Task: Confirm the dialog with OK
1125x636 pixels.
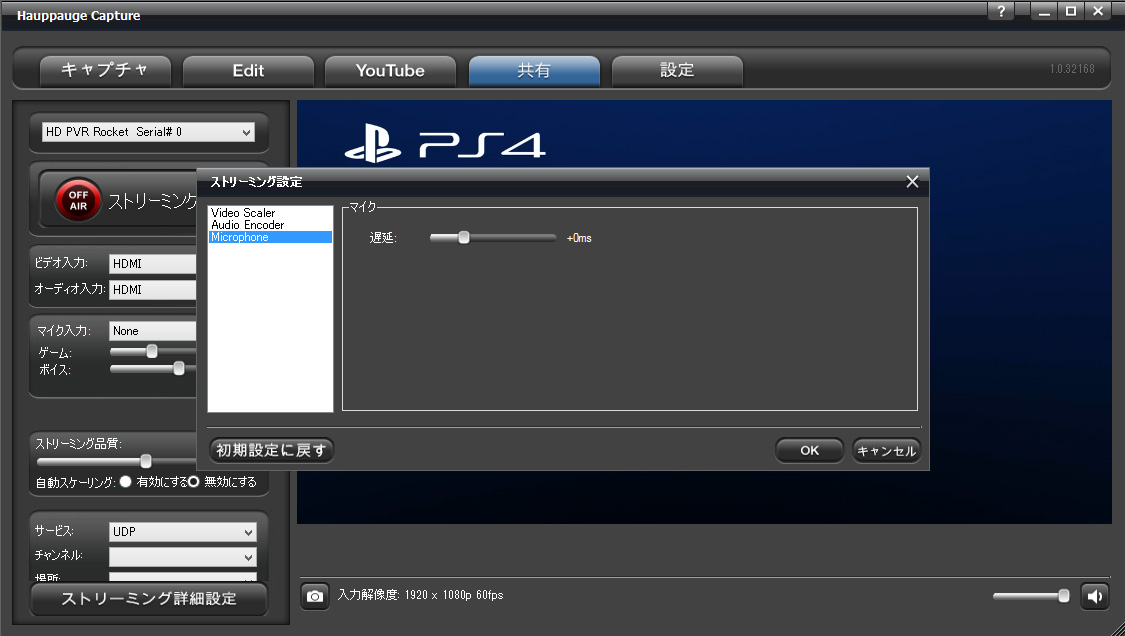Action: click(809, 450)
